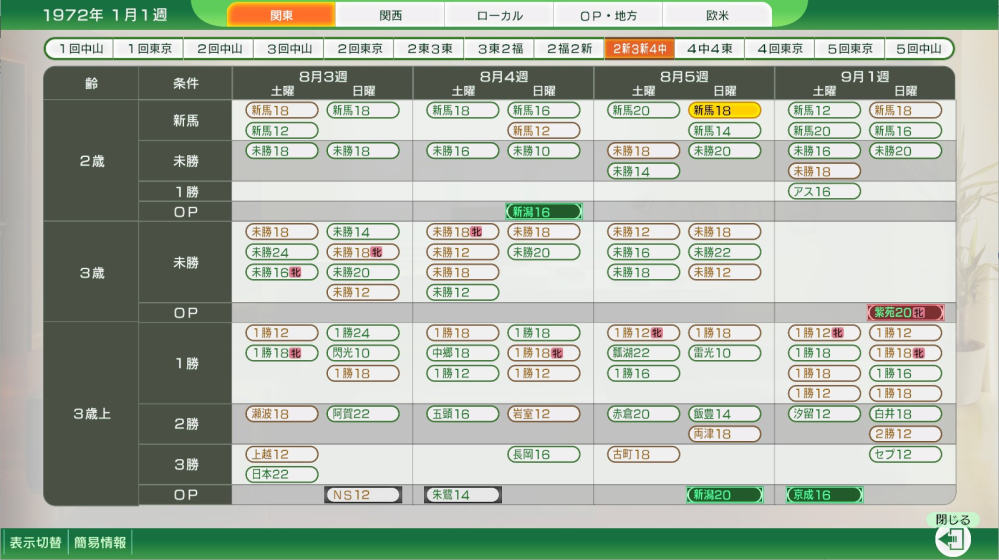Select the 新馬14 newcomer race
The height and width of the screenshot is (560, 999).
pos(724,131)
